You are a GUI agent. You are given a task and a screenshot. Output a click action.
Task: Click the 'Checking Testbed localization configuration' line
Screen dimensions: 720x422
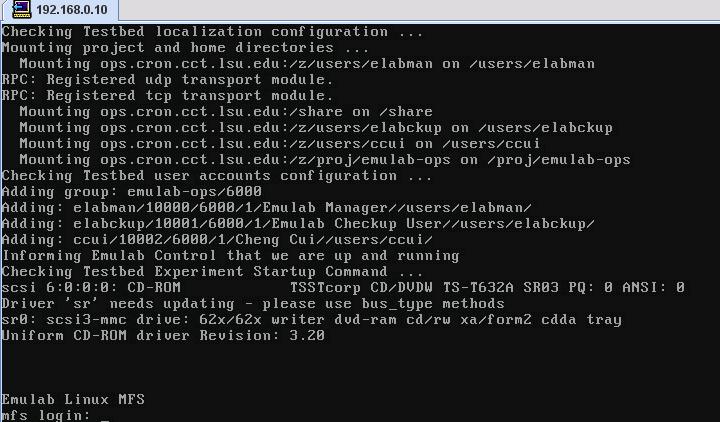[213, 32]
